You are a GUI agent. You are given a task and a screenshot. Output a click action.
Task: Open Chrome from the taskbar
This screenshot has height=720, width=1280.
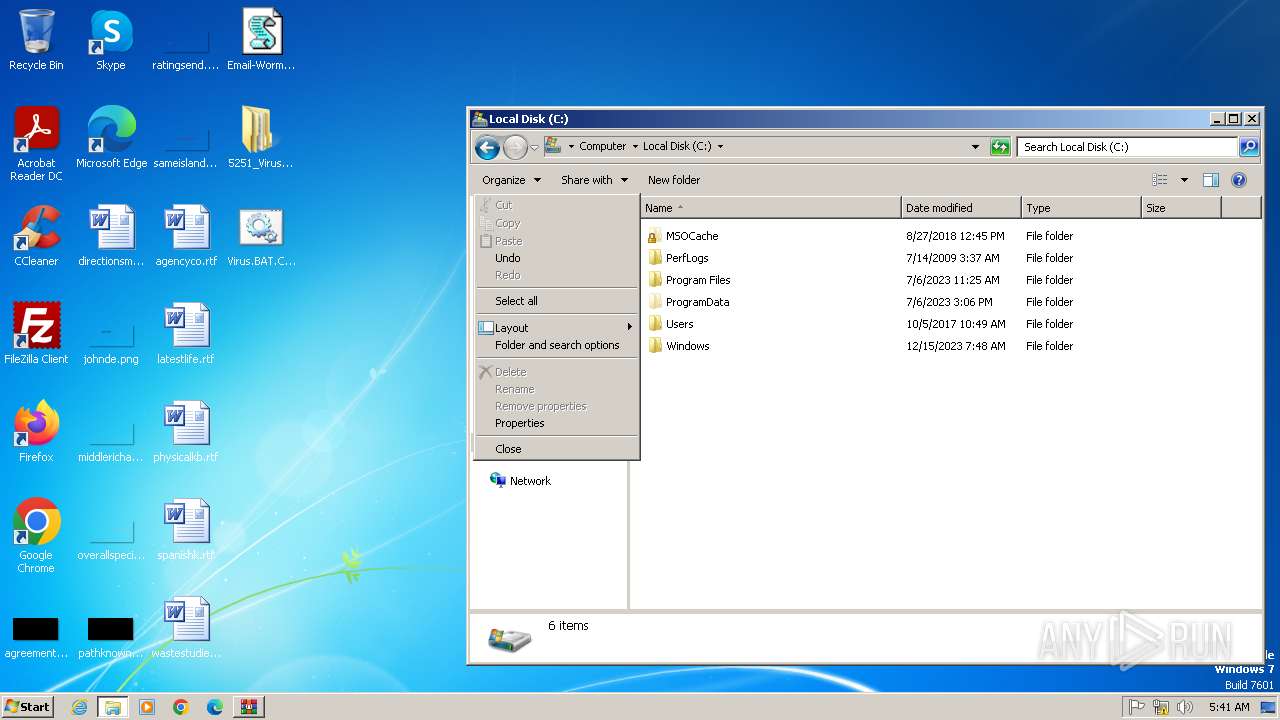(x=181, y=707)
